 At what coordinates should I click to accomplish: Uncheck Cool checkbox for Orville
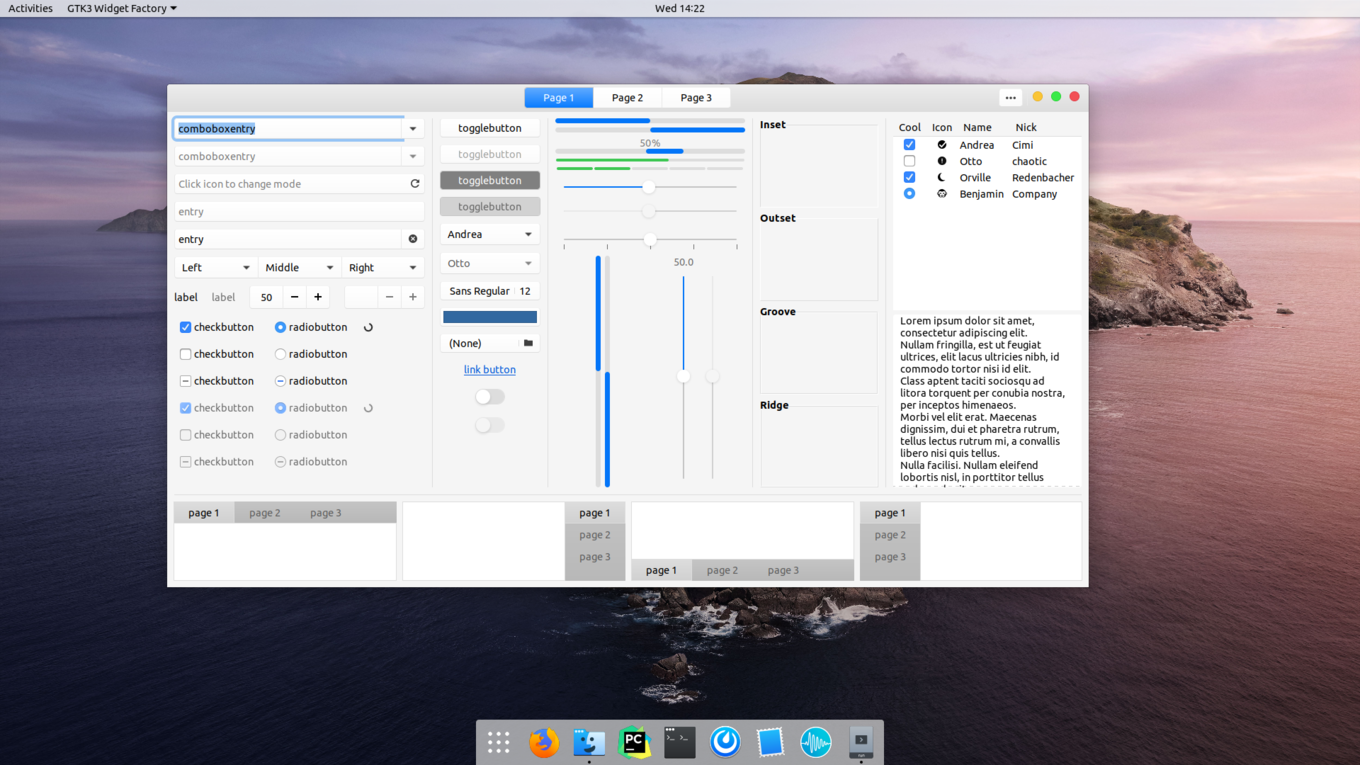(x=909, y=177)
